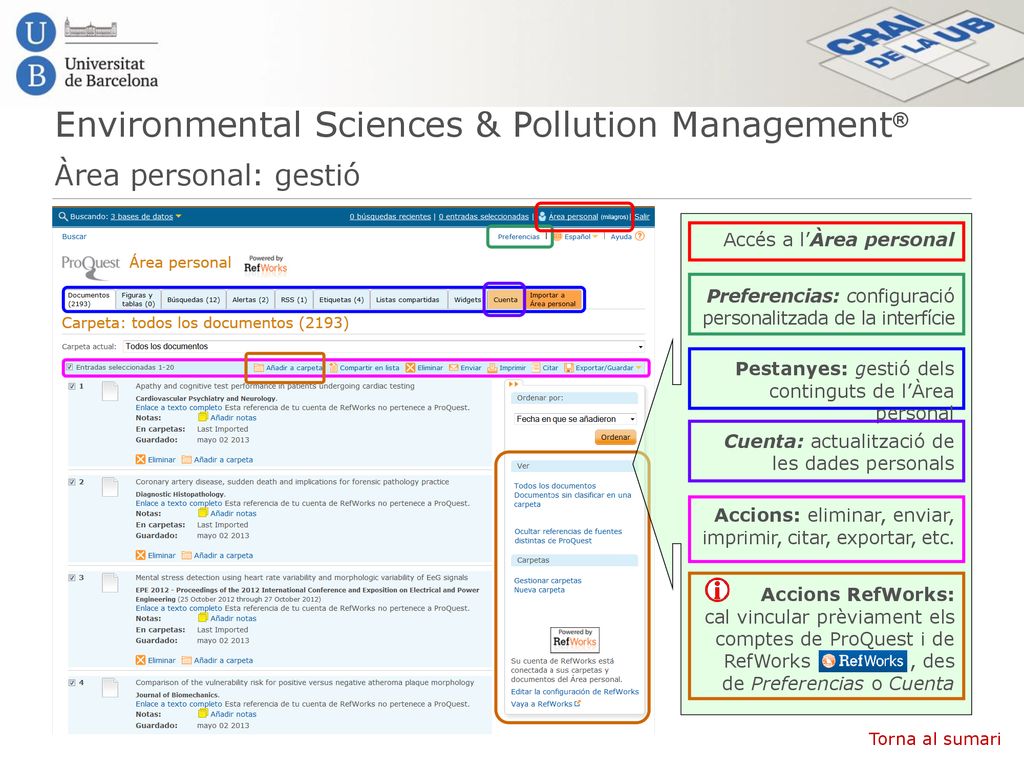Click the Todos los documentos link under Ver
This screenshot has height=768, width=1024.
click(x=555, y=486)
